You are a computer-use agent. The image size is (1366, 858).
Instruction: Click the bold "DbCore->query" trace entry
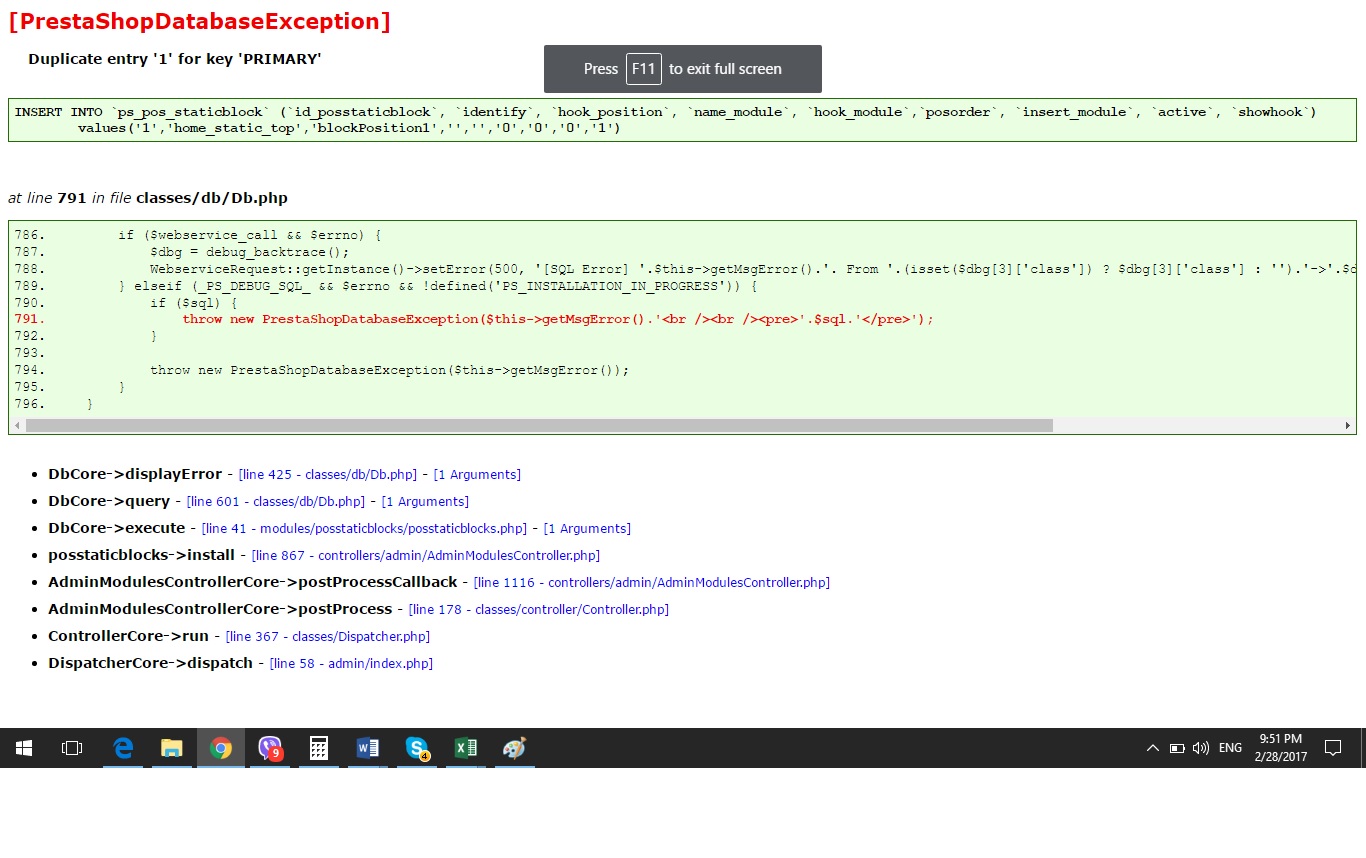click(x=109, y=501)
